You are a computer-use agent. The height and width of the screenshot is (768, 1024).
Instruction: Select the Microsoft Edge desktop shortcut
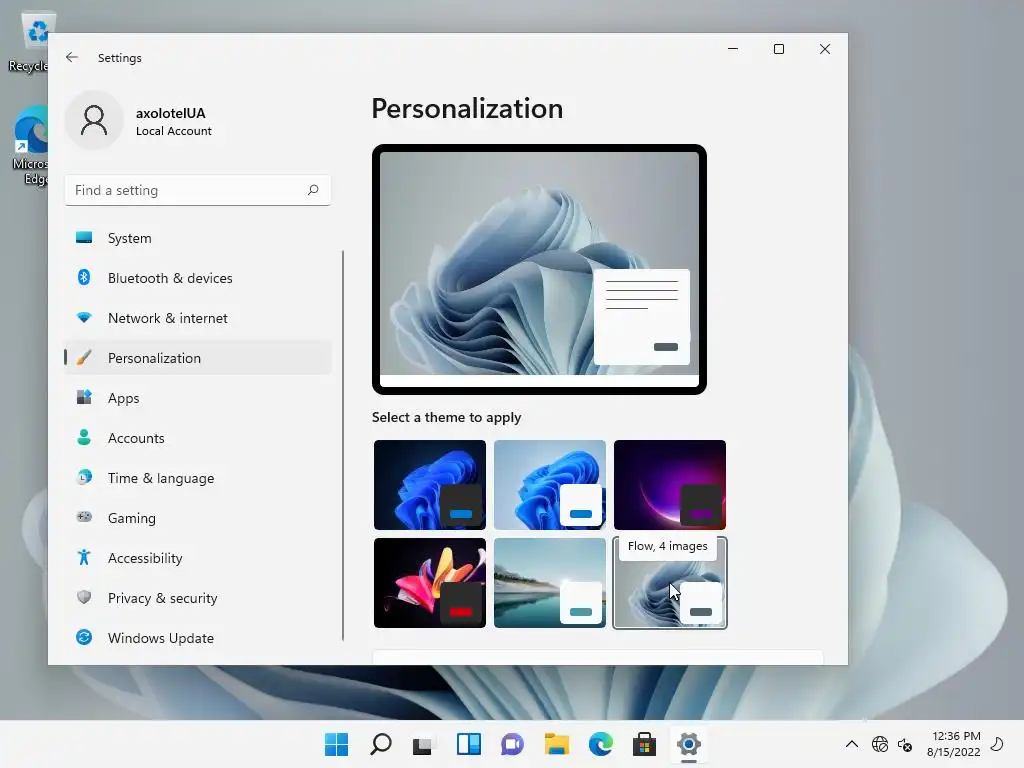(30, 146)
